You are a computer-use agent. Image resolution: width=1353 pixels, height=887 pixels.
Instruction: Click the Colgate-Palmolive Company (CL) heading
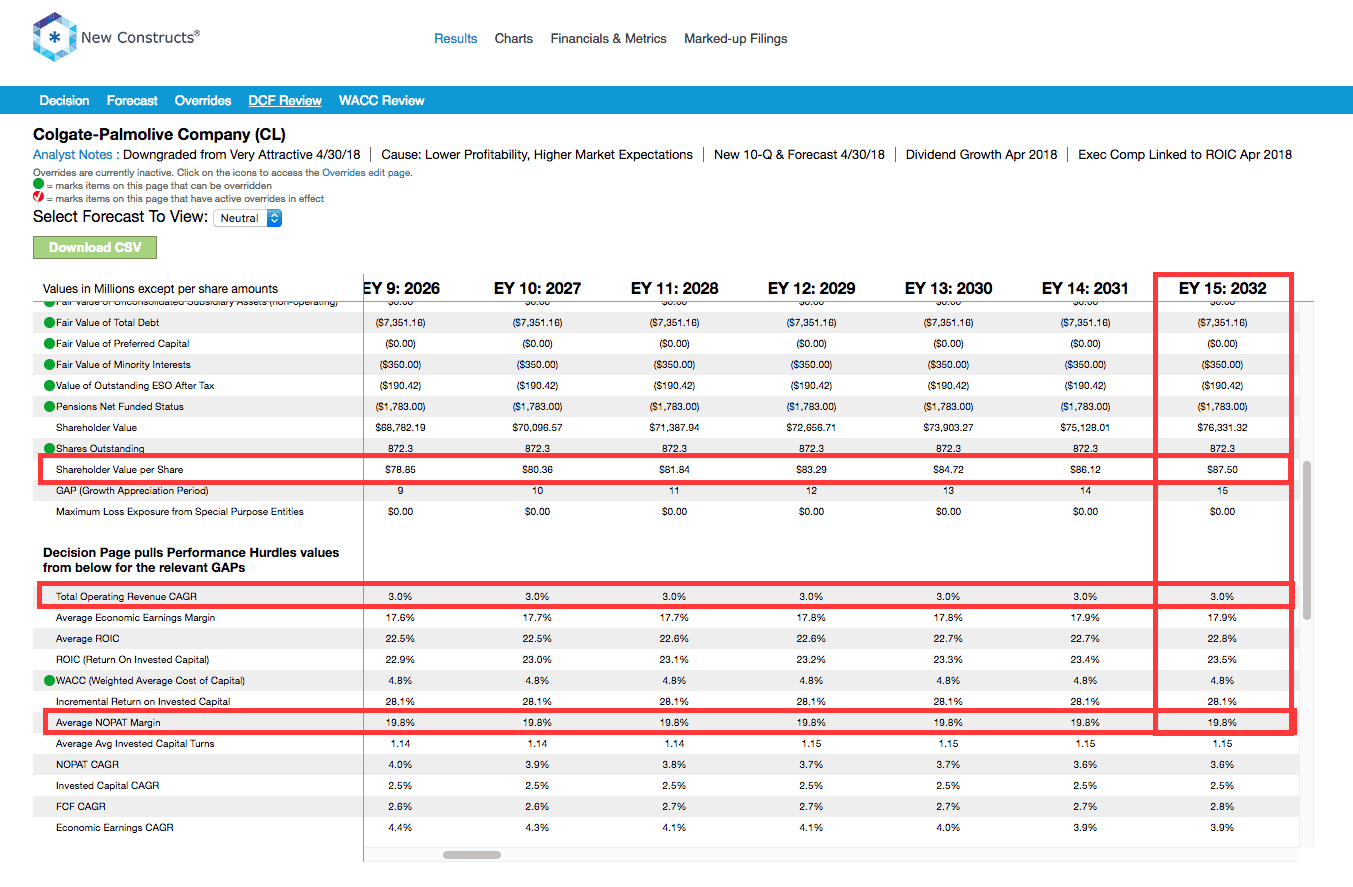[x=159, y=134]
